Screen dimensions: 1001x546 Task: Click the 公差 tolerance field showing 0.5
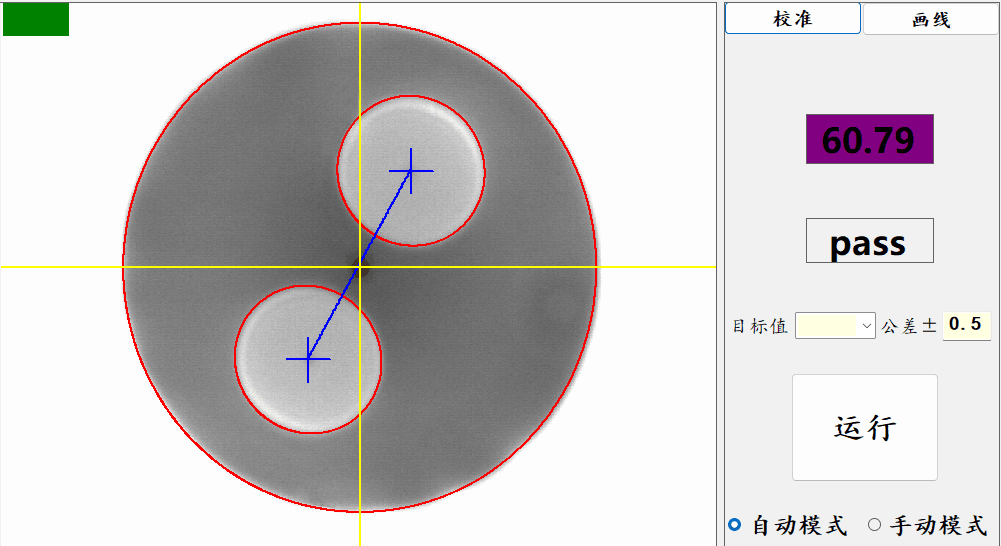pyautogui.click(x=967, y=325)
